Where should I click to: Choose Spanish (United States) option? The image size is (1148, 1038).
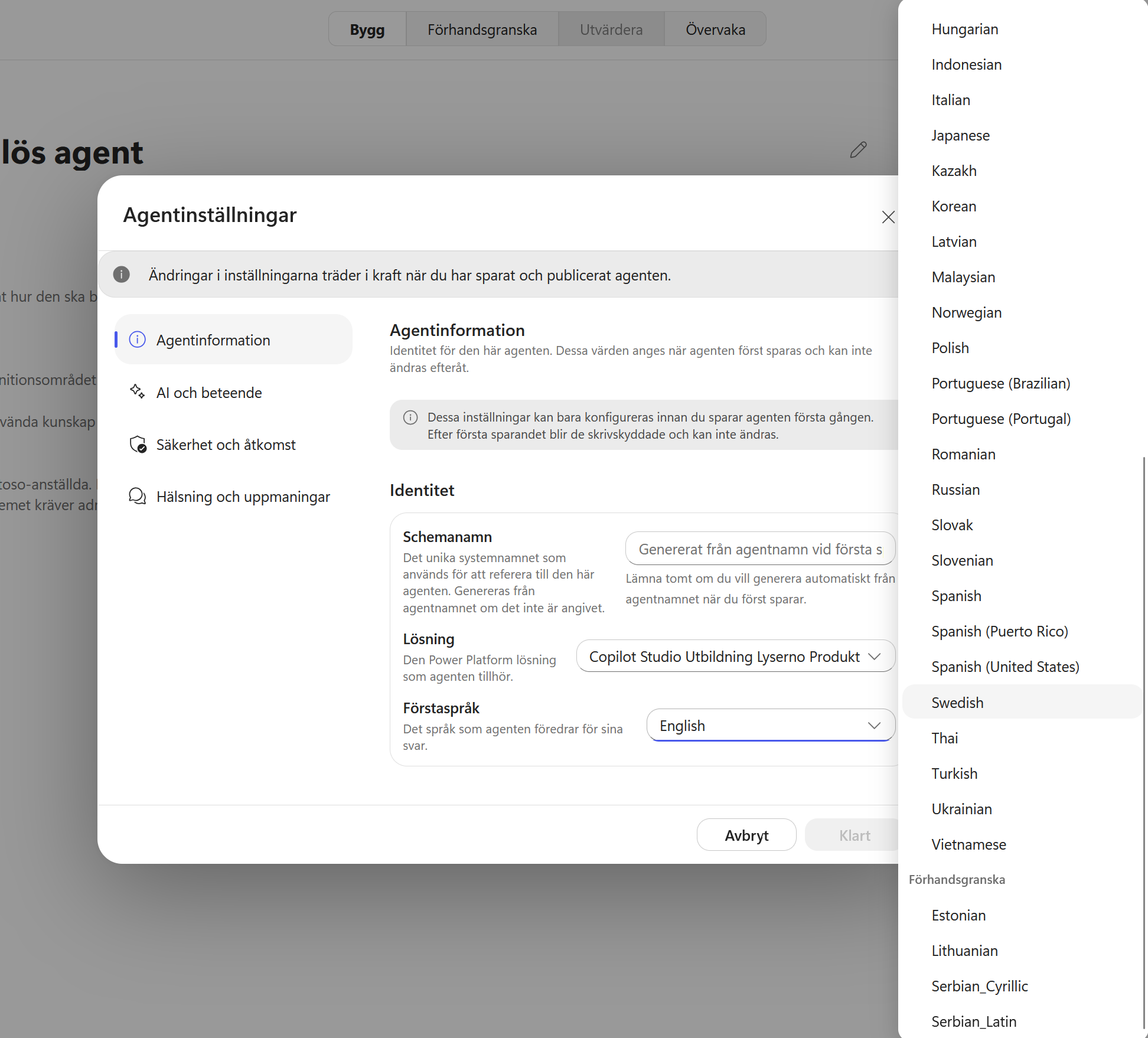(x=1022, y=667)
